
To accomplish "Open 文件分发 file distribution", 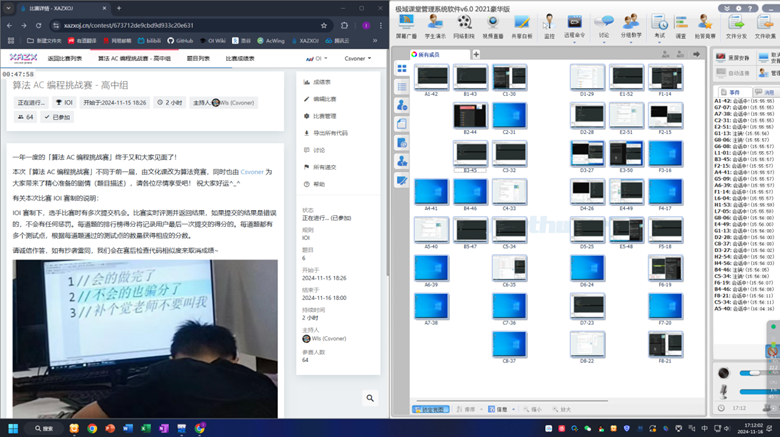I will click(736, 24).
